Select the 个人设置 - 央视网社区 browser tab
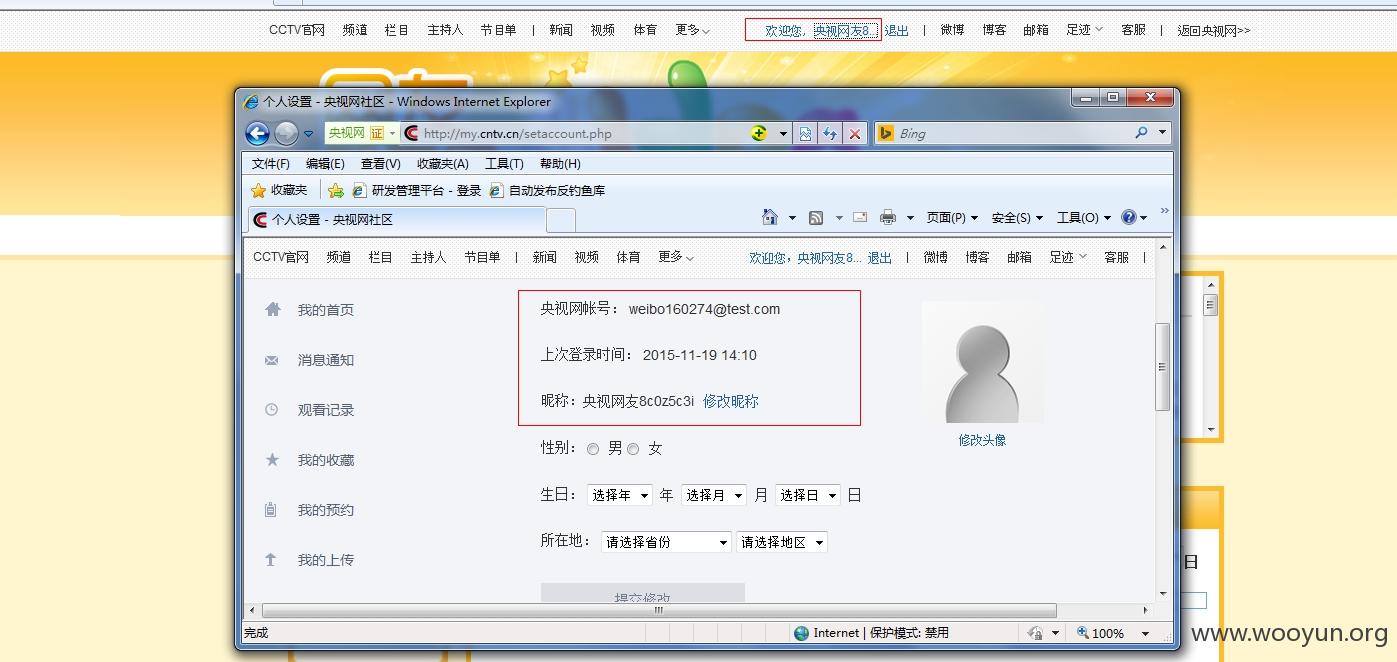The image size is (1397, 662). coord(396,220)
